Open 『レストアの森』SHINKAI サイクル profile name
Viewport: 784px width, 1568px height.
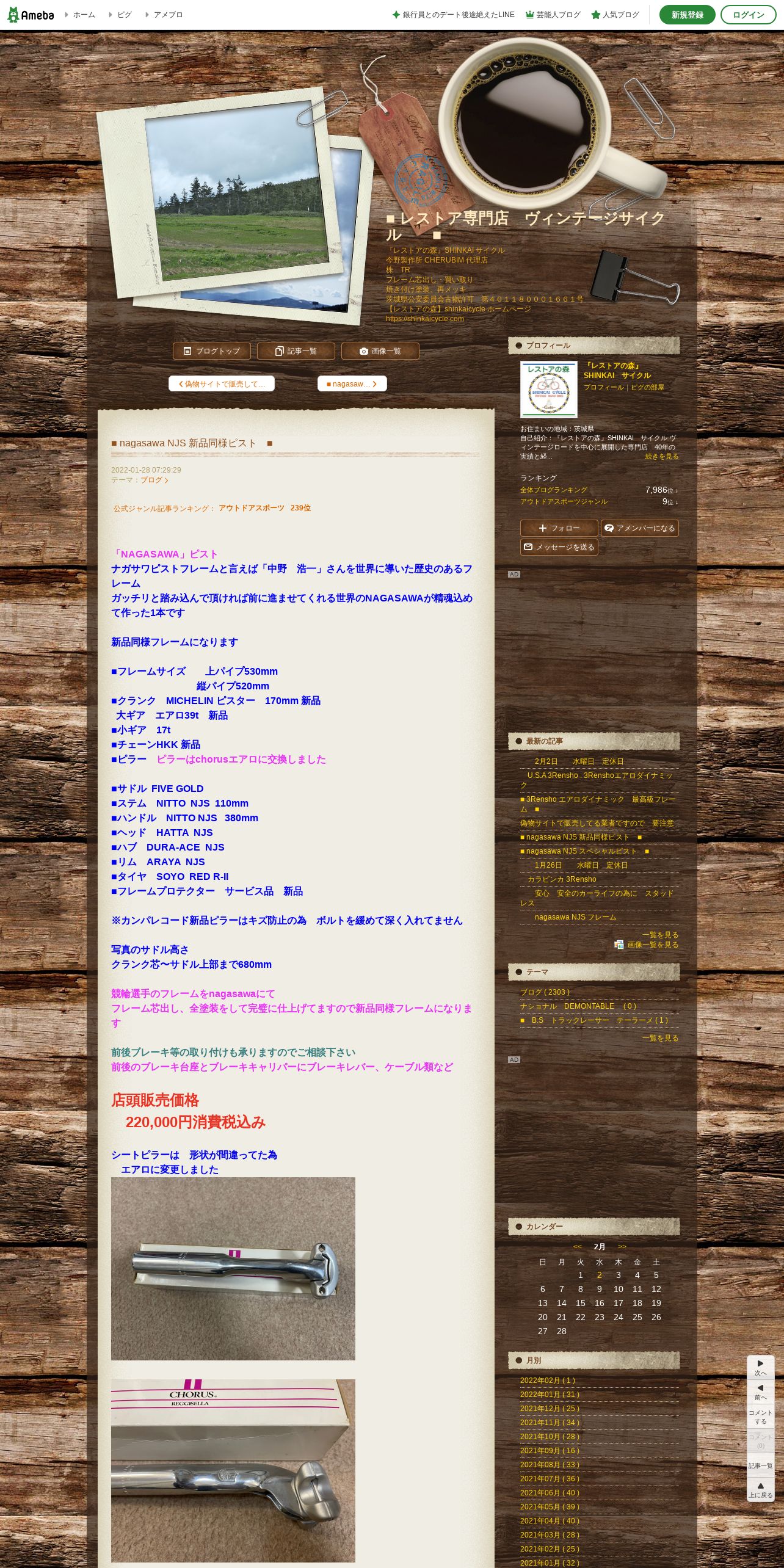click(x=617, y=371)
